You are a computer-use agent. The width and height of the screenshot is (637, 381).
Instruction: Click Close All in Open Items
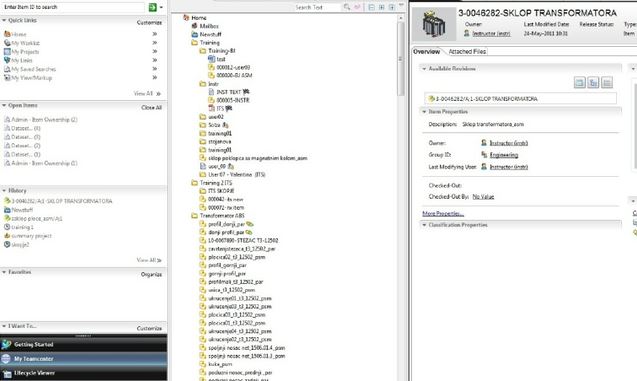coord(152,108)
